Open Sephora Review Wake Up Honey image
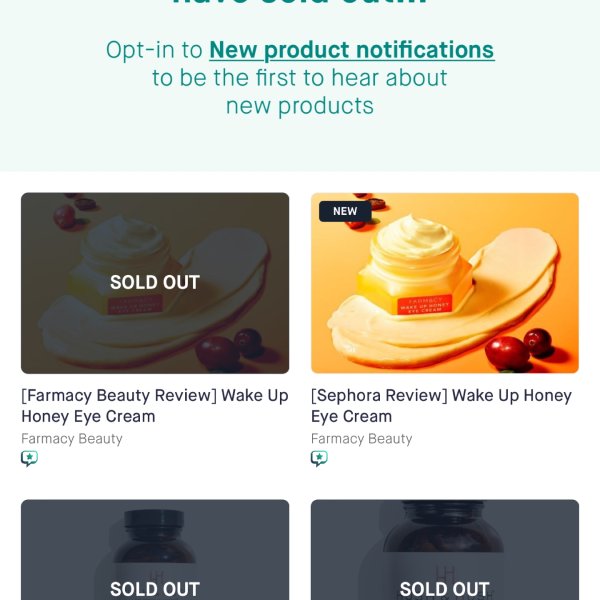Screen dimensions: 600x600 tap(445, 283)
